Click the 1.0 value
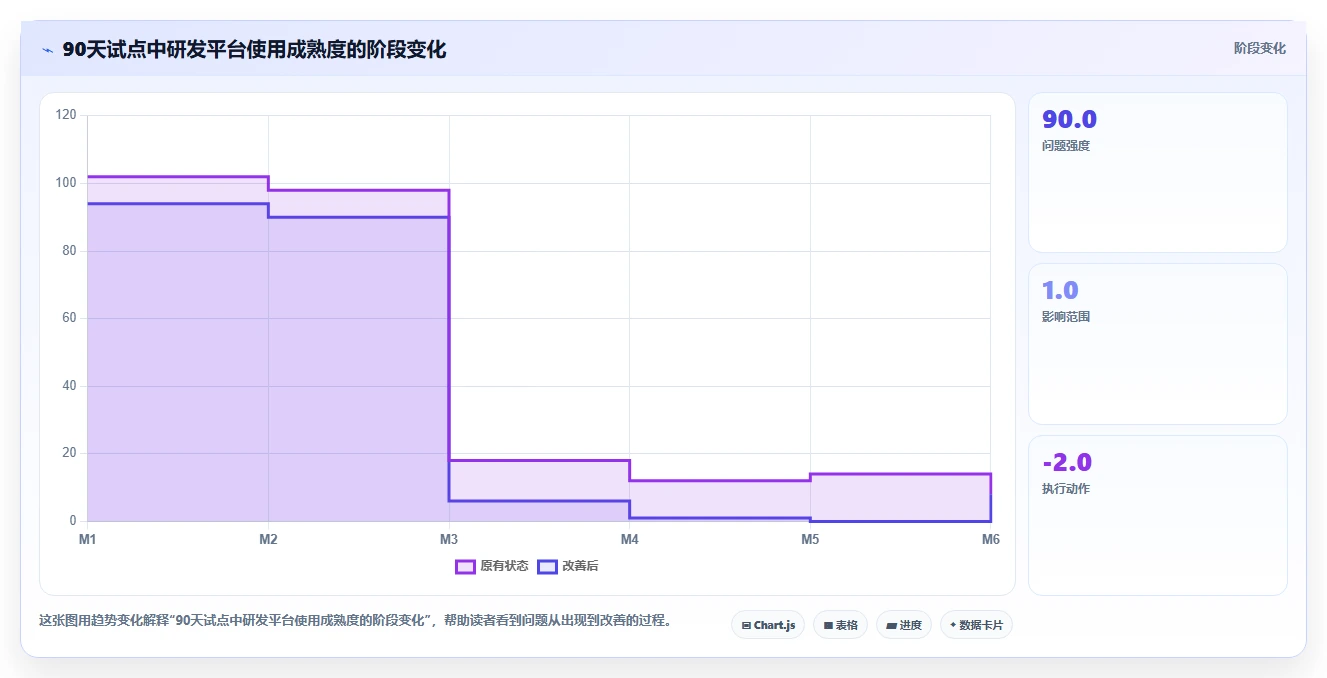This screenshot has width=1327, height=678. (1060, 291)
